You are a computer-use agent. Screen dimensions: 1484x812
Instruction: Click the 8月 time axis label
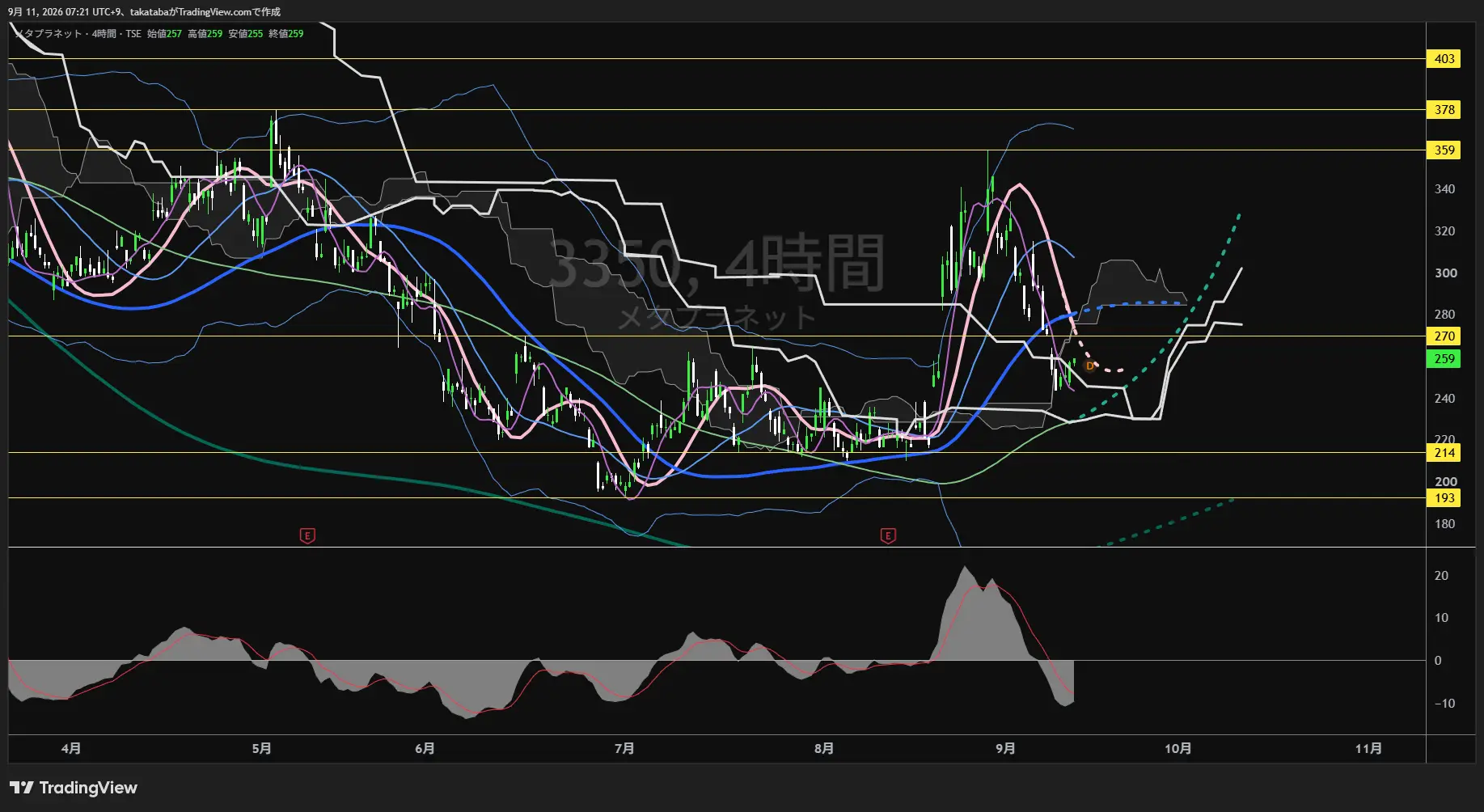pos(824,749)
